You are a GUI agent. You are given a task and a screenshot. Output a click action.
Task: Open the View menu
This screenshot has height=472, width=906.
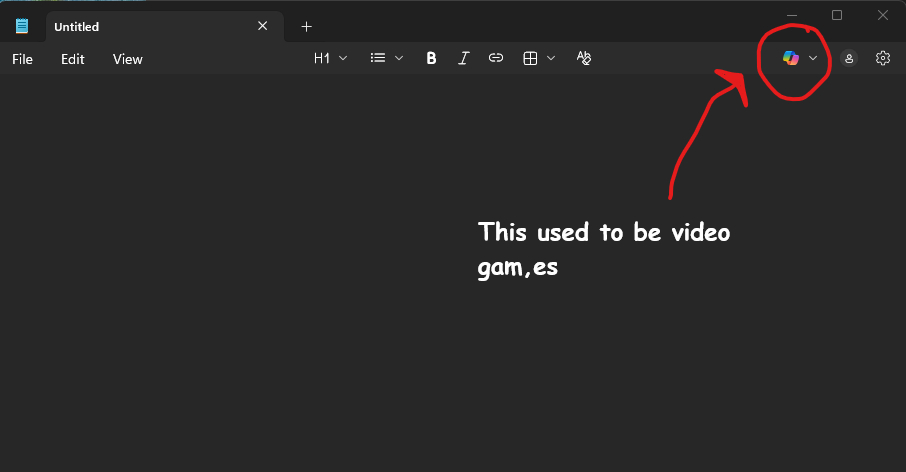(x=128, y=59)
